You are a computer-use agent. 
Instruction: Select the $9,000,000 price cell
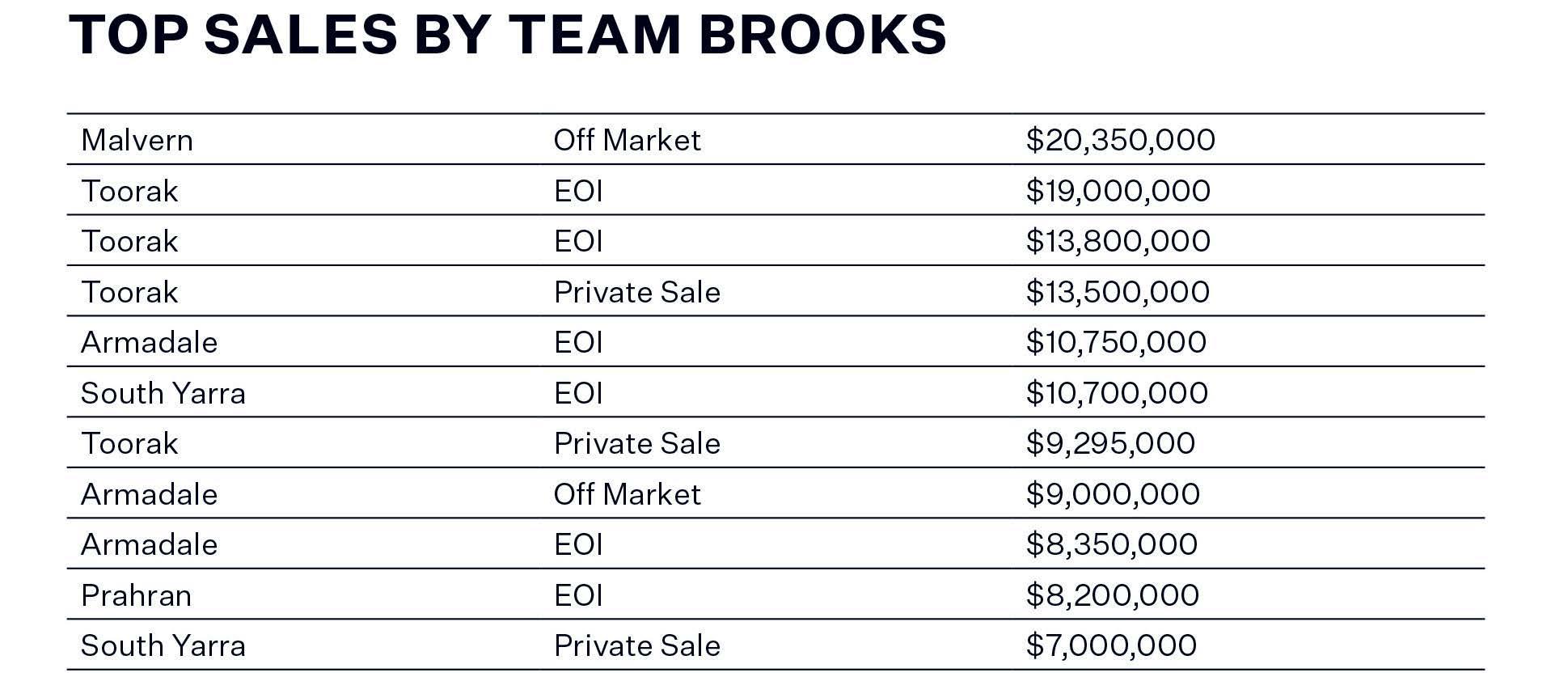pos(1112,494)
